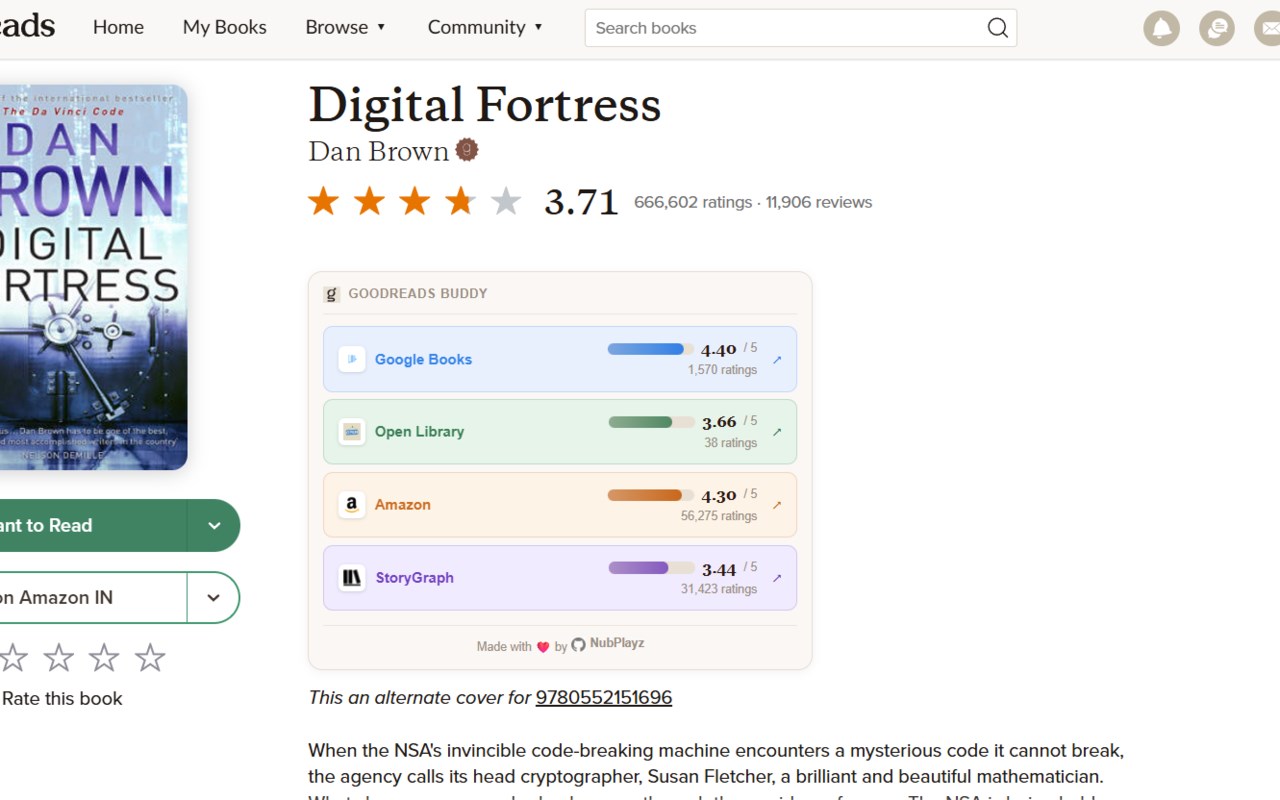Open the Browse dropdown menu

(x=346, y=27)
